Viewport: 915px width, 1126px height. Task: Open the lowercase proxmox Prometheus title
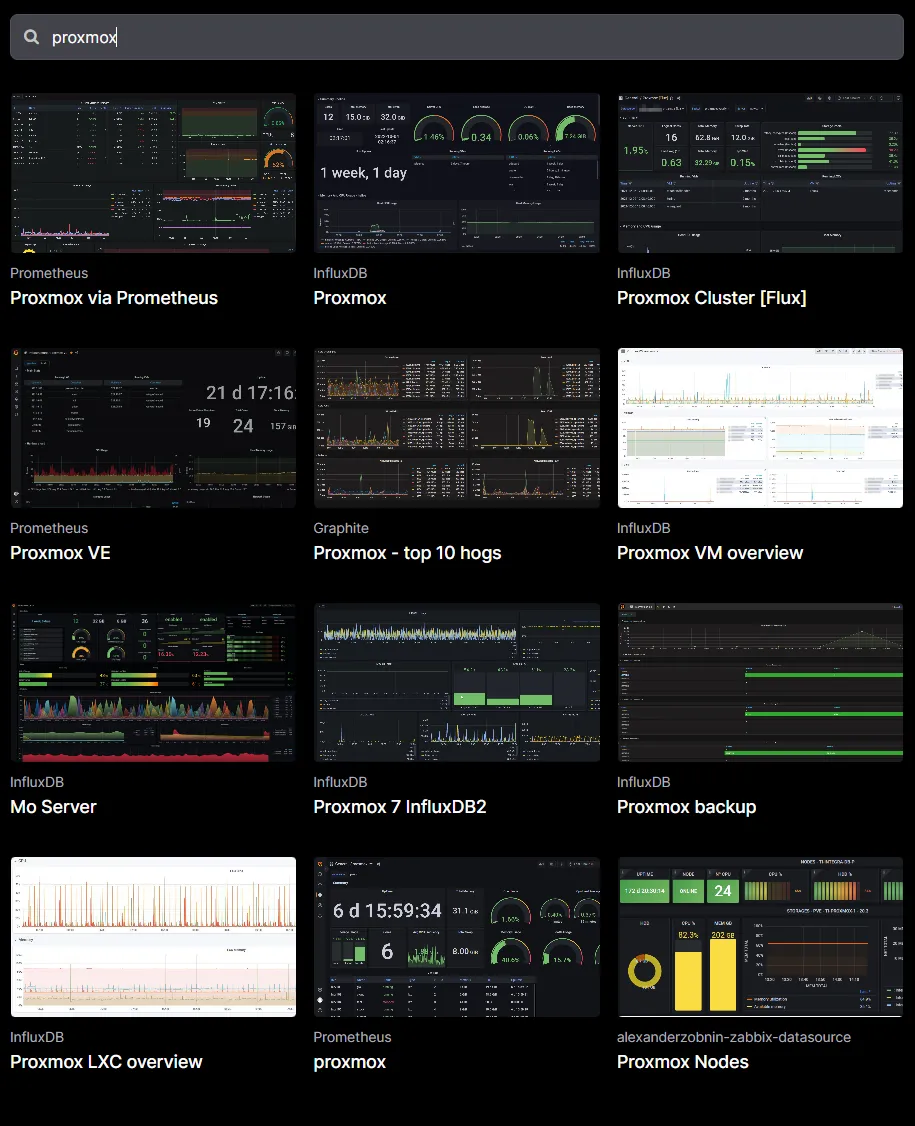(x=350, y=1062)
